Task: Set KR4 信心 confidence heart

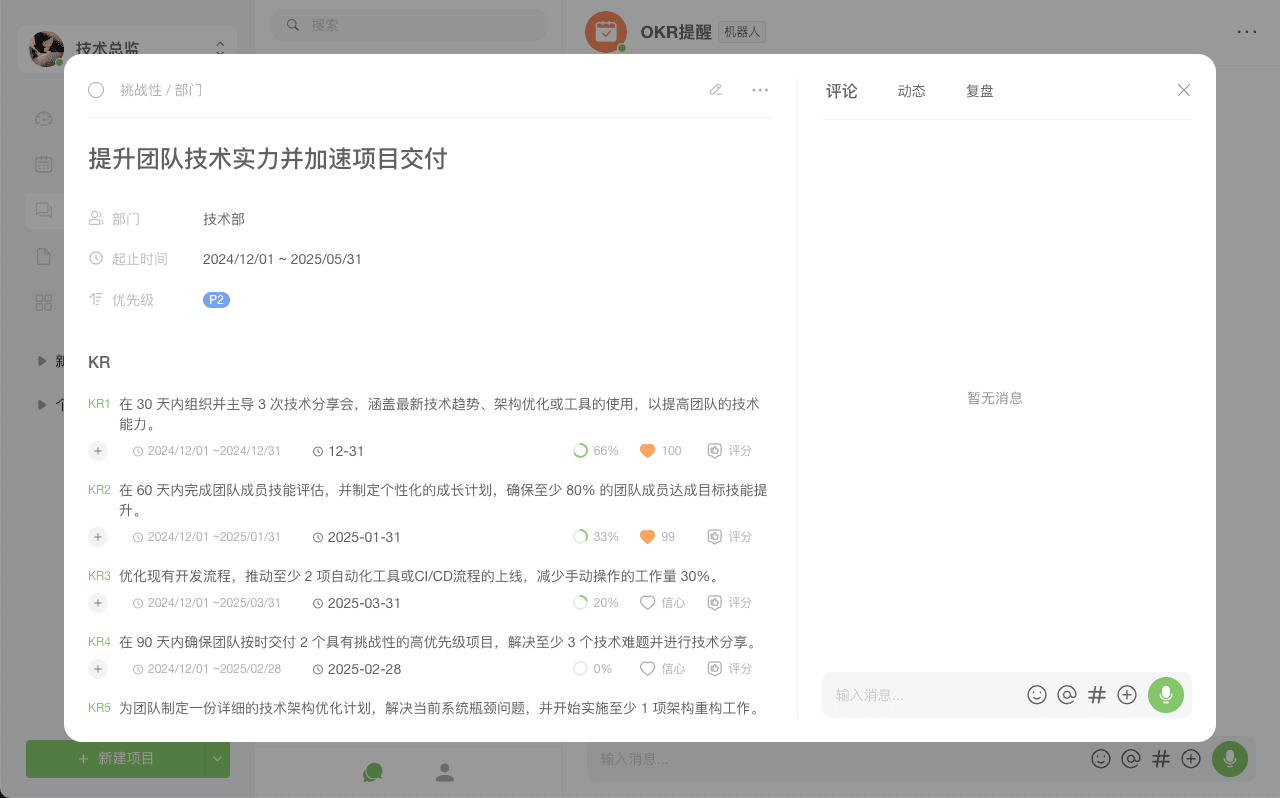Action: tap(647, 669)
